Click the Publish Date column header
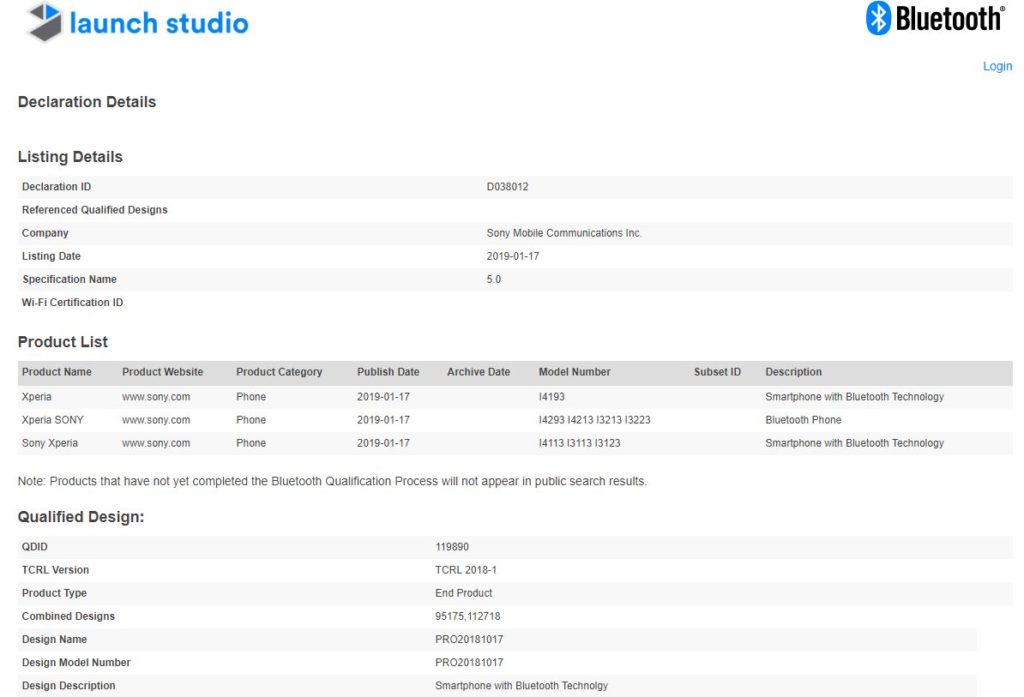Viewport: 1024px width, 697px height. [x=388, y=372]
